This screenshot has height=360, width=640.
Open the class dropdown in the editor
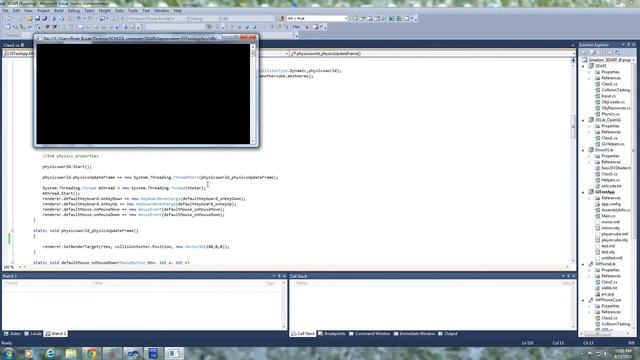click(287, 53)
